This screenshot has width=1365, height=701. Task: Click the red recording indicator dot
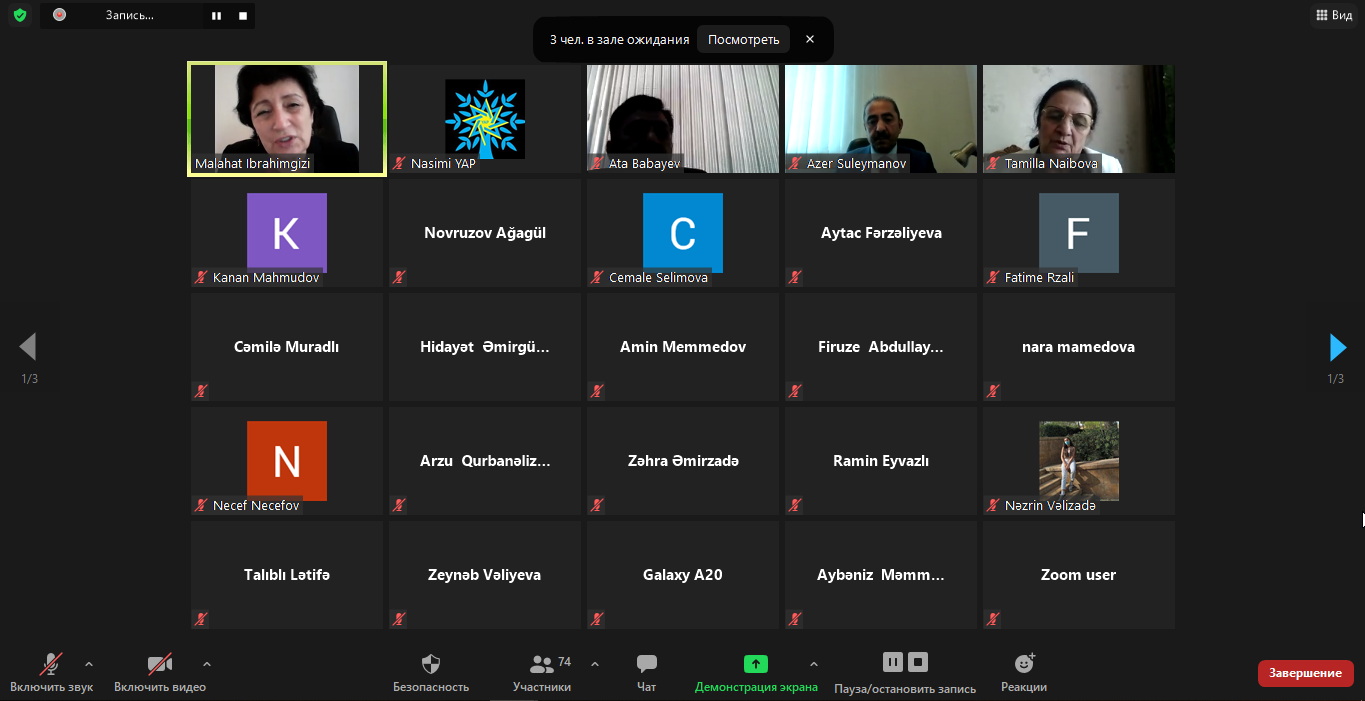(x=59, y=15)
